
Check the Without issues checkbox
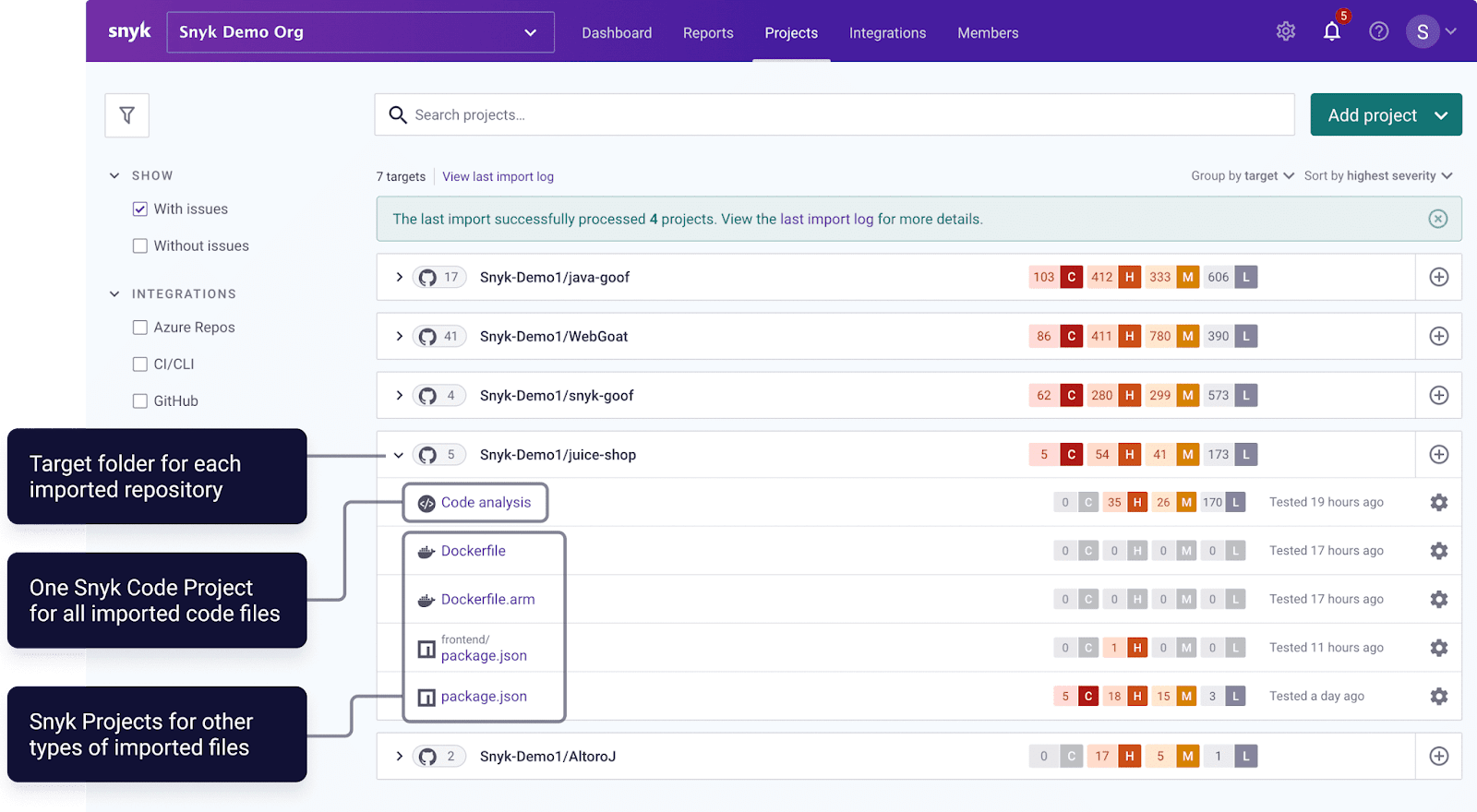(x=140, y=245)
